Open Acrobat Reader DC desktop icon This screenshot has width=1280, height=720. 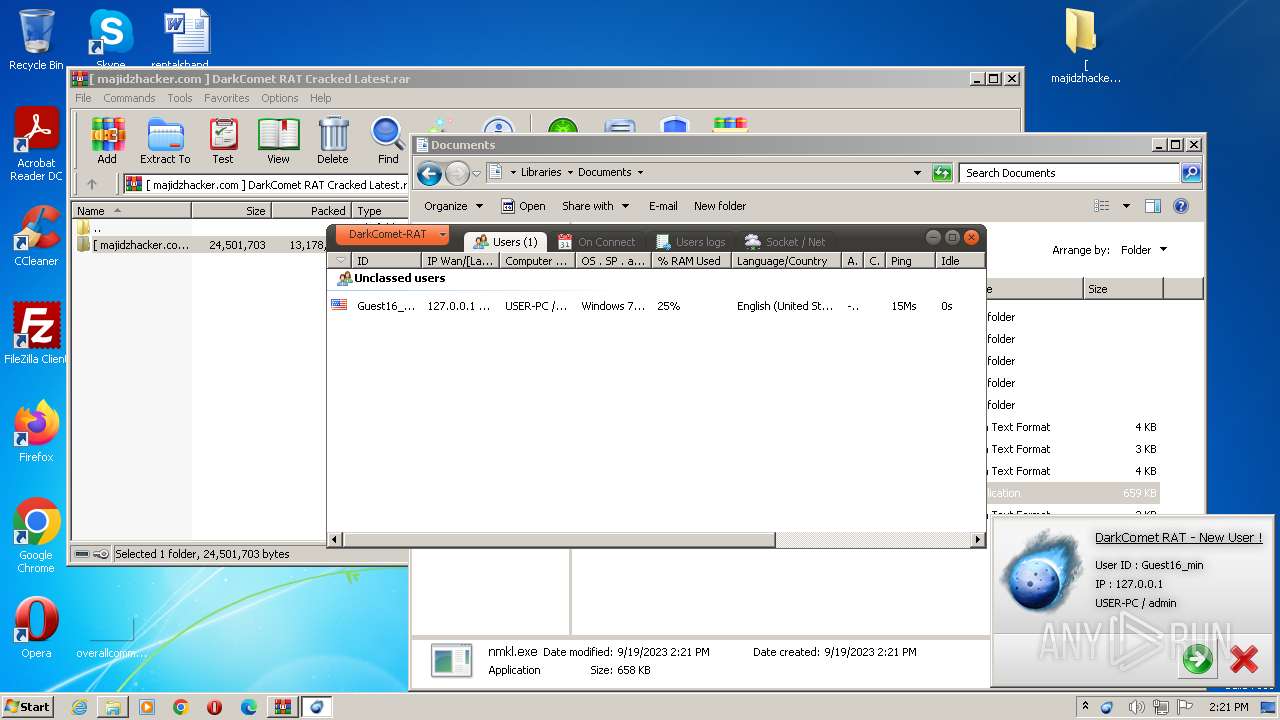36,145
